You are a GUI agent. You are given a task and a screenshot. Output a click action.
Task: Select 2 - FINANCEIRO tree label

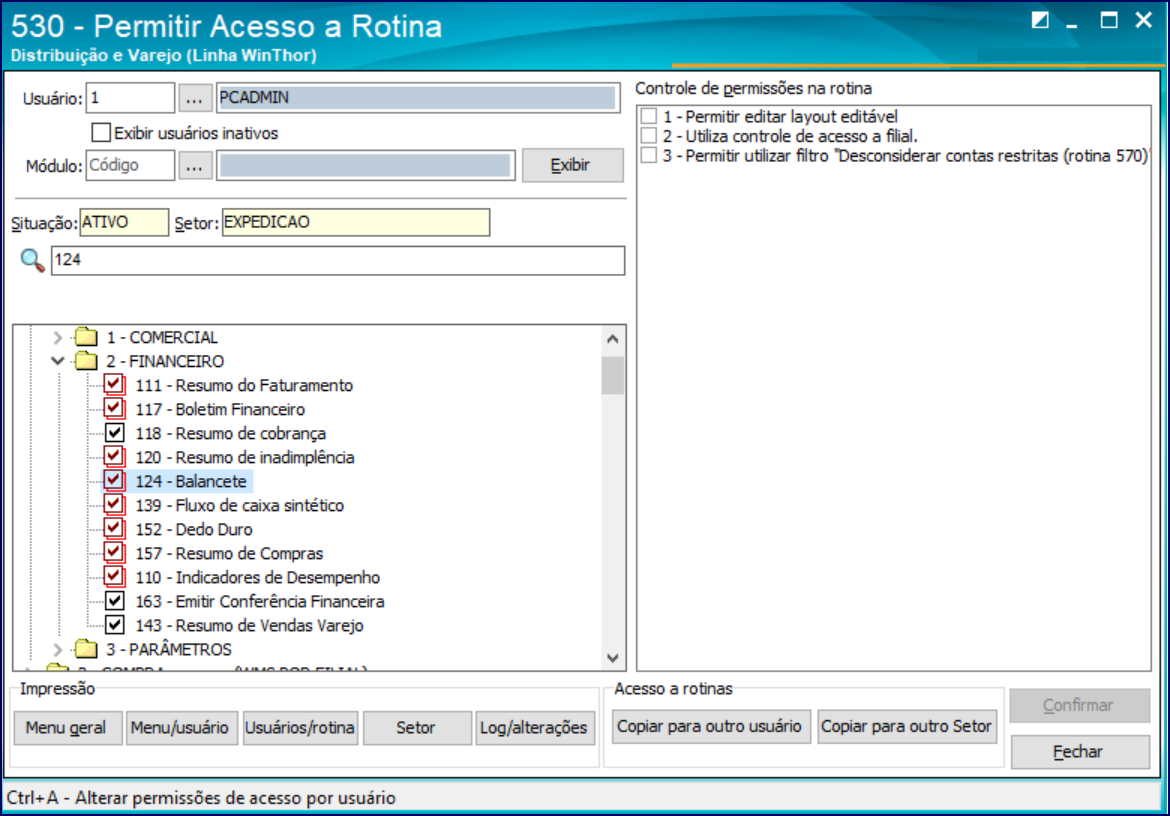pyautogui.click(x=165, y=361)
